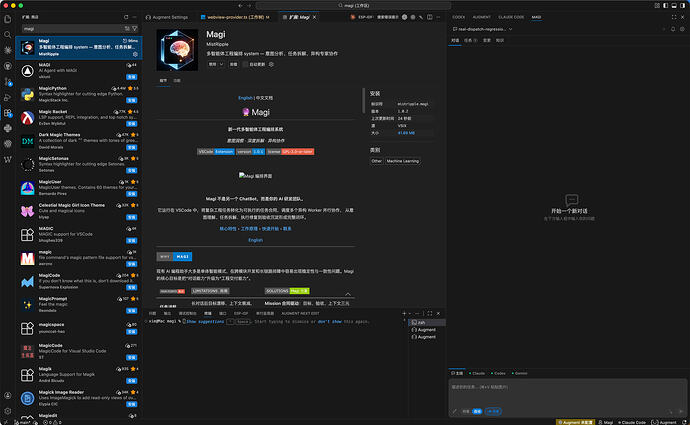This screenshot has height=425, width=690.
Task: Open the AUGMENT NEXT EDIT panel tab
Action: coord(300,313)
